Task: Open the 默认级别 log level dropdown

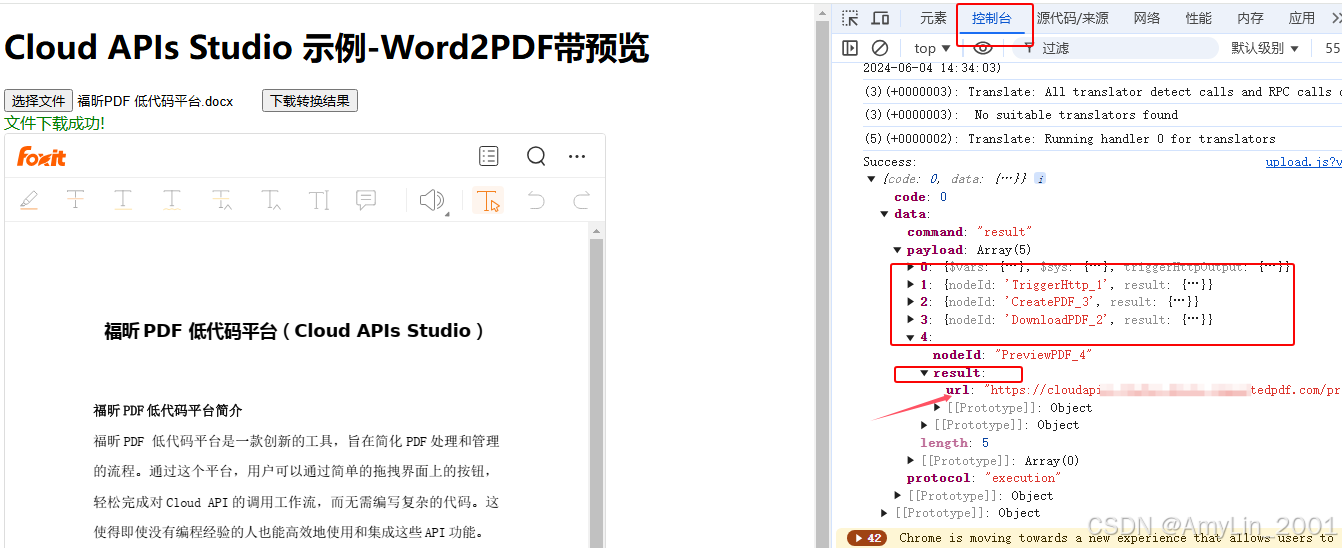Action: pyautogui.click(x=1265, y=48)
